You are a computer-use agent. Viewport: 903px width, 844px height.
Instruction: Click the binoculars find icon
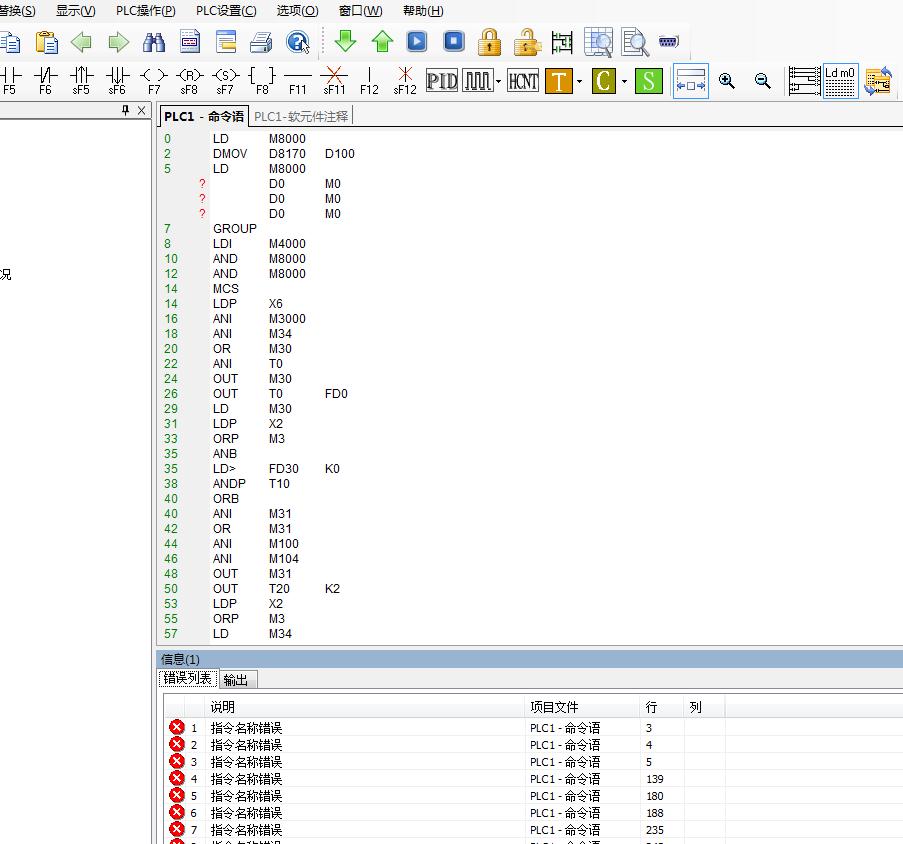(154, 41)
